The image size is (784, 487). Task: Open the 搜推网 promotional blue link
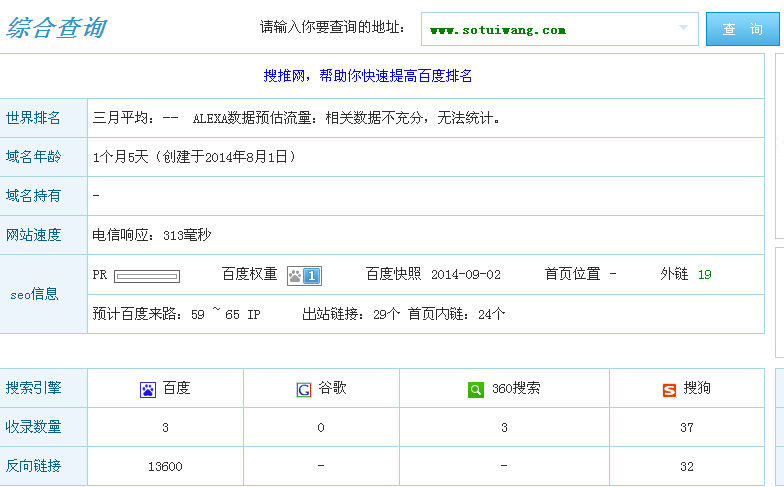tap(368, 76)
